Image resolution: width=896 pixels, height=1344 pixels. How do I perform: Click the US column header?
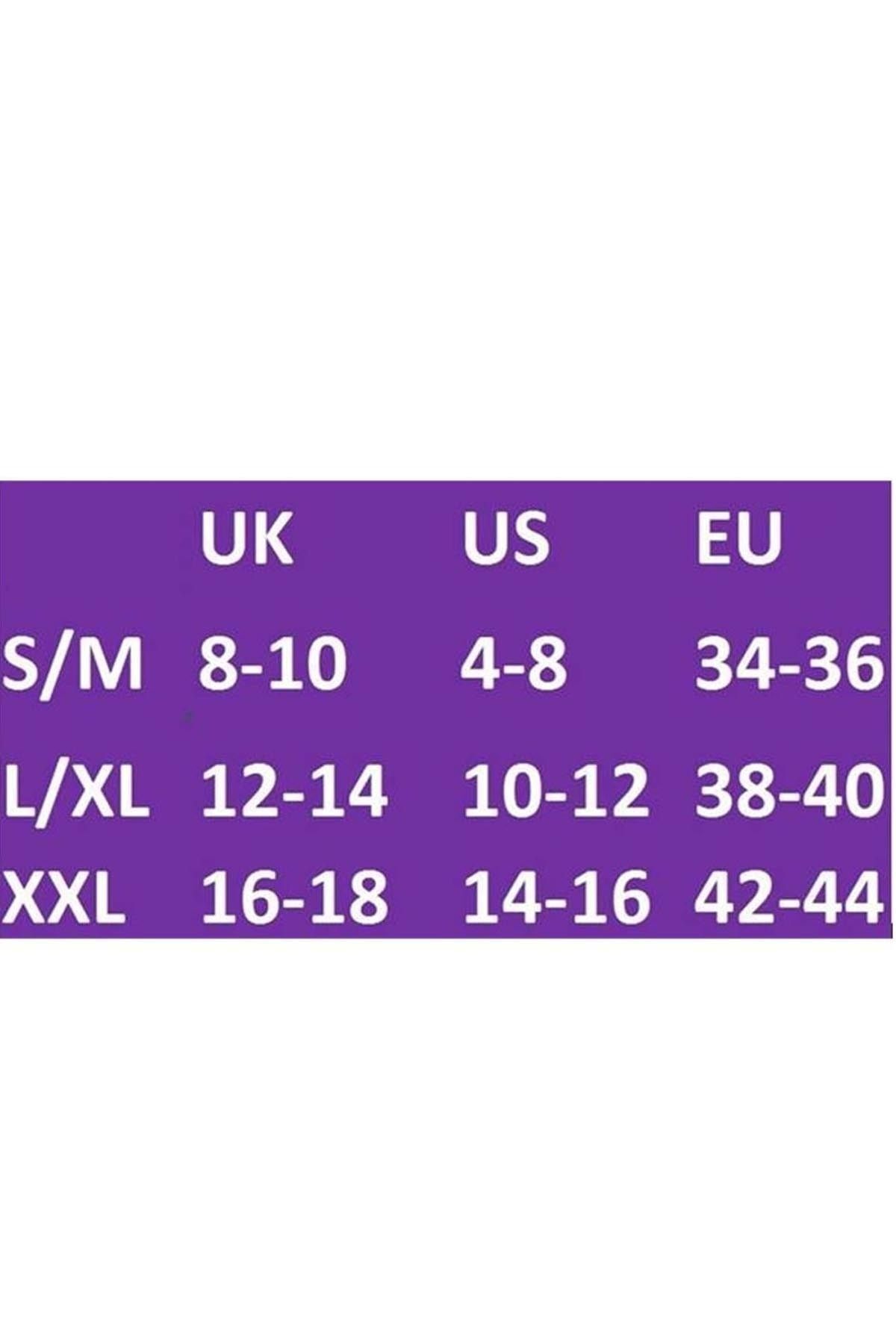506,538
